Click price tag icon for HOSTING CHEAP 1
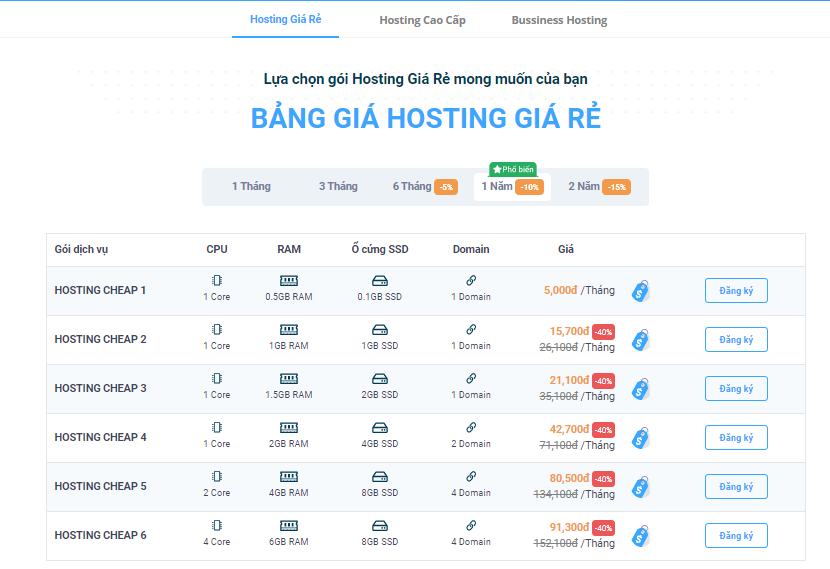This screenshot has height=569, width=830. [640, 291]
